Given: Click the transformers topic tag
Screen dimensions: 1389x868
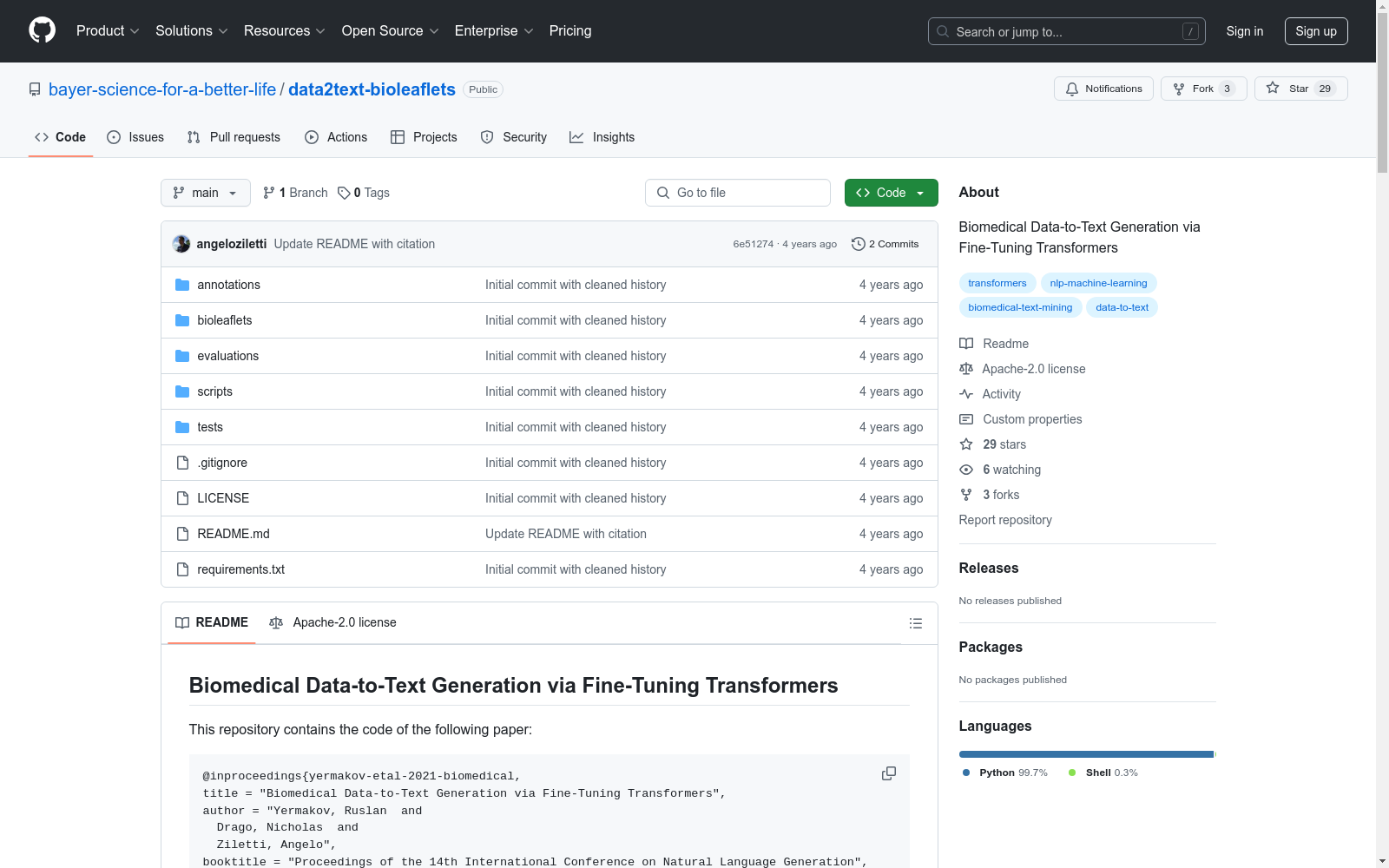Looking at the screenshot, I should [997, 283].
